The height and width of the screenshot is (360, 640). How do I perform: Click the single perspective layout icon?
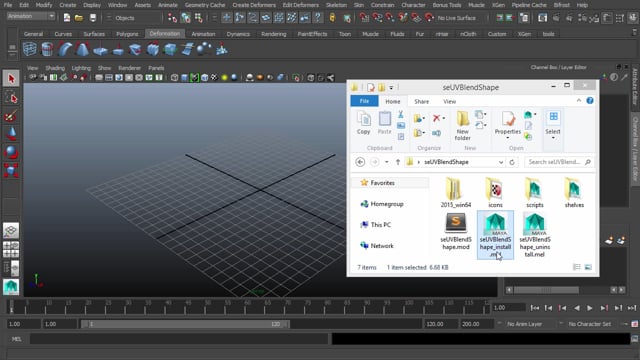(11, 231)
